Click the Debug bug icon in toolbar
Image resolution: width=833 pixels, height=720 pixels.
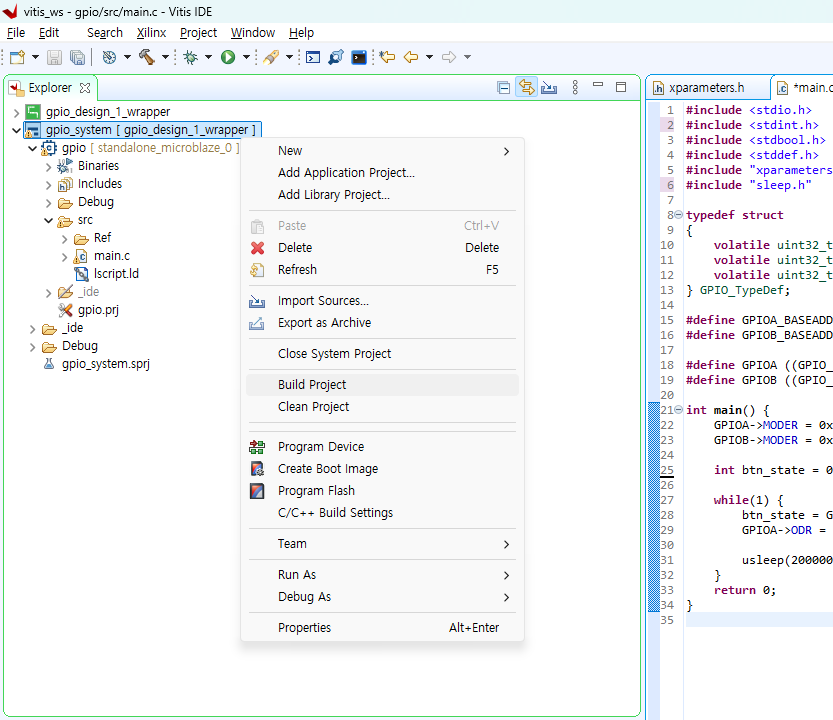(x=191, y=57)
